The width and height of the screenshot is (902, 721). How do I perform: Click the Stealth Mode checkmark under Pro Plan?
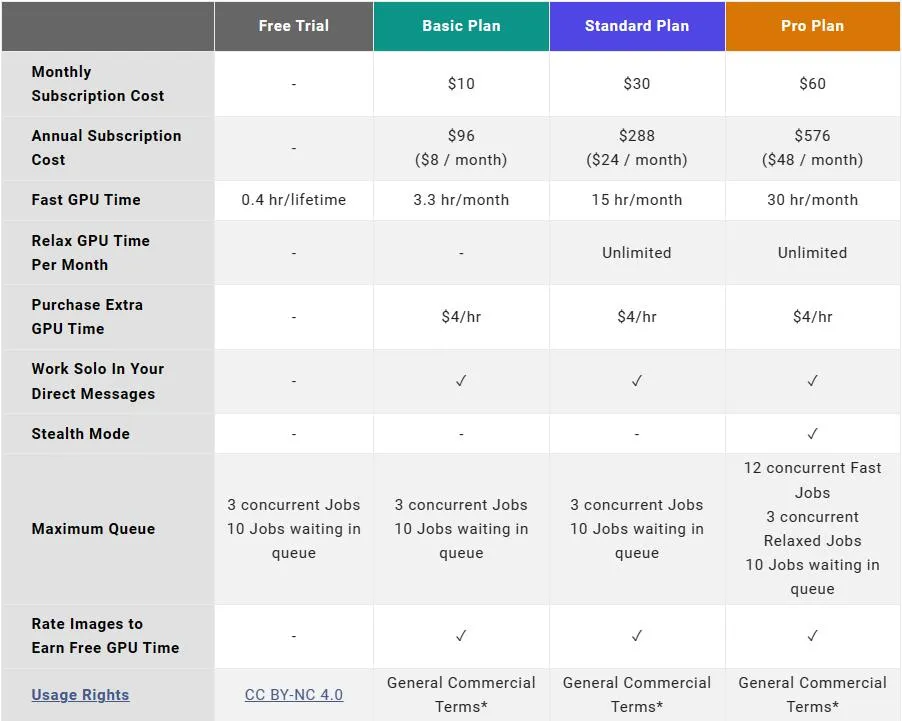(x=812, y=433)
